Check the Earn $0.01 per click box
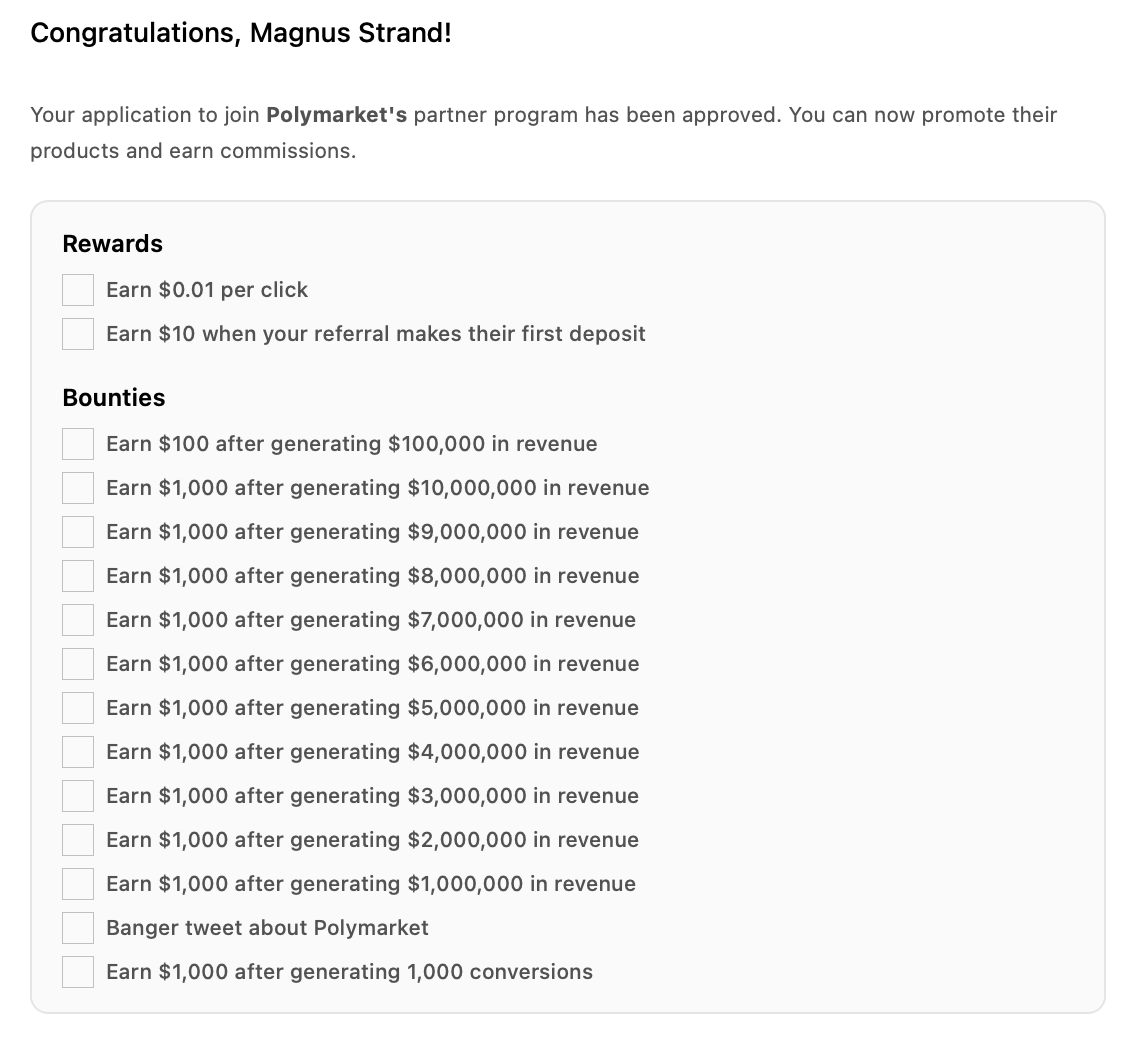Viewport: 1144px width, 1046px height. coord(78,290)
